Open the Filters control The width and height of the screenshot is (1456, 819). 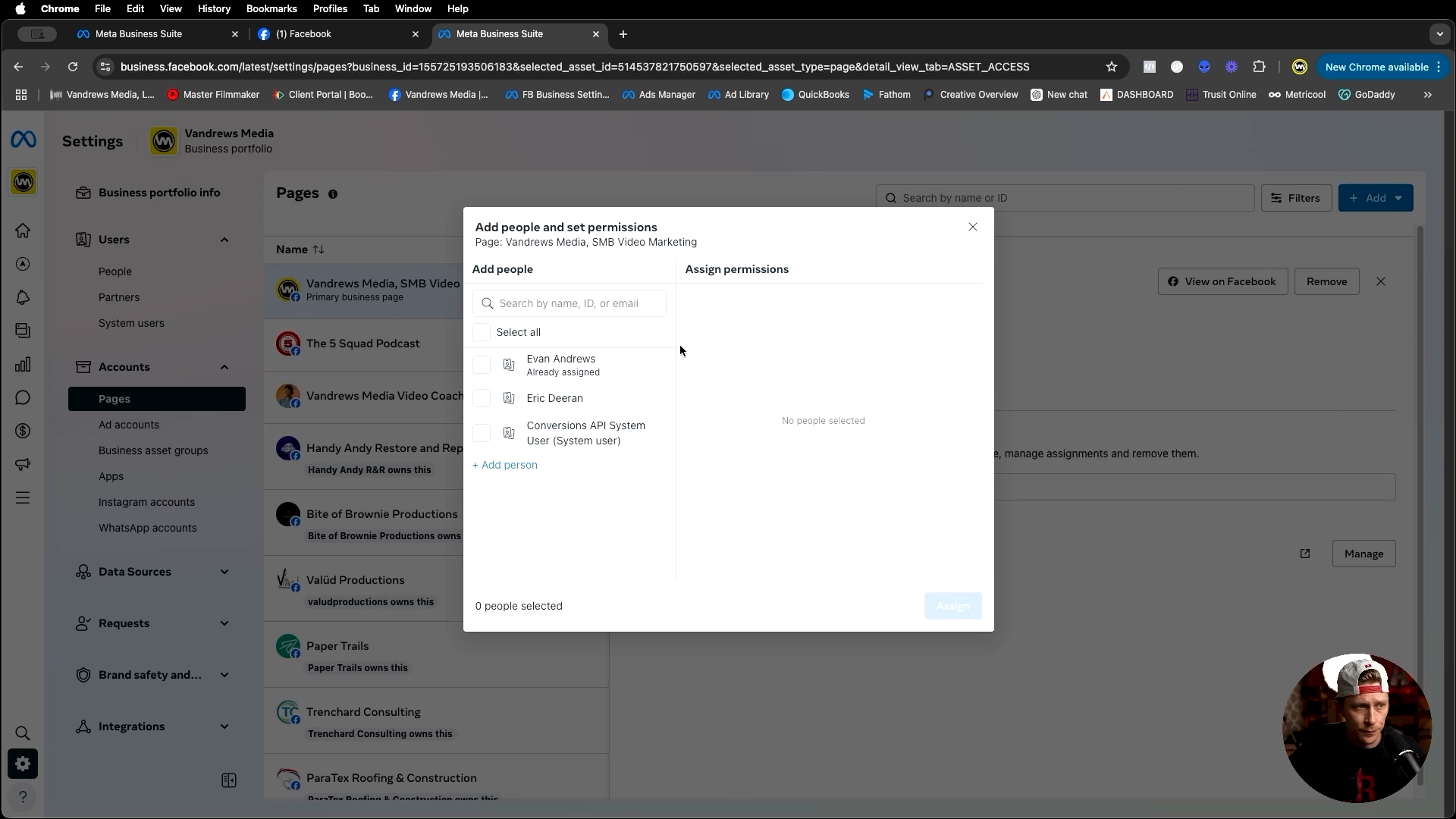(1296, 198)
